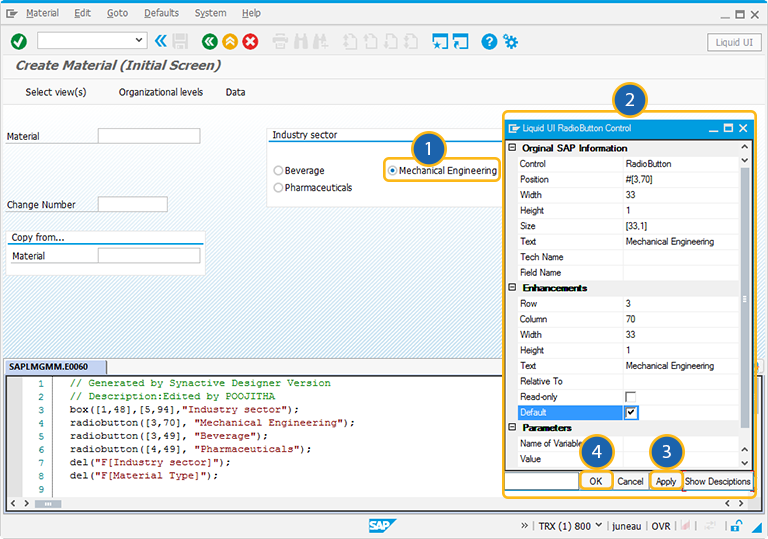This screenshot has width=768, height=539.
Task: Click Cancel in the RadioButton Control dialog
Action: click(630, 481)
